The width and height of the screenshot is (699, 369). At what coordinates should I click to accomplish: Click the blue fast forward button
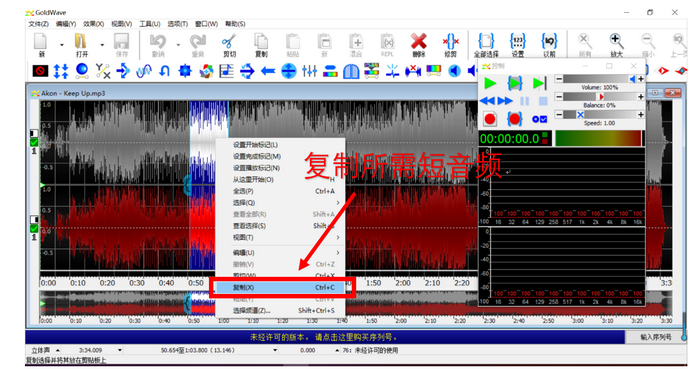coord(505,101)
